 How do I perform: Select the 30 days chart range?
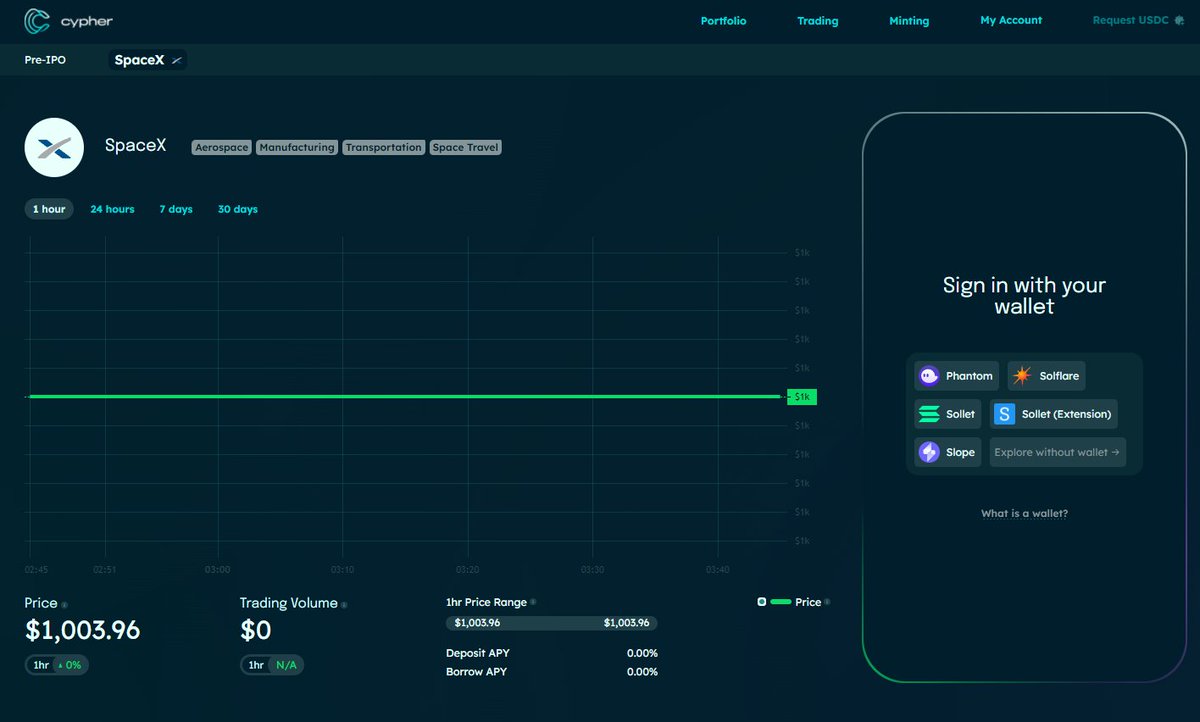click(x=238, y=209)
